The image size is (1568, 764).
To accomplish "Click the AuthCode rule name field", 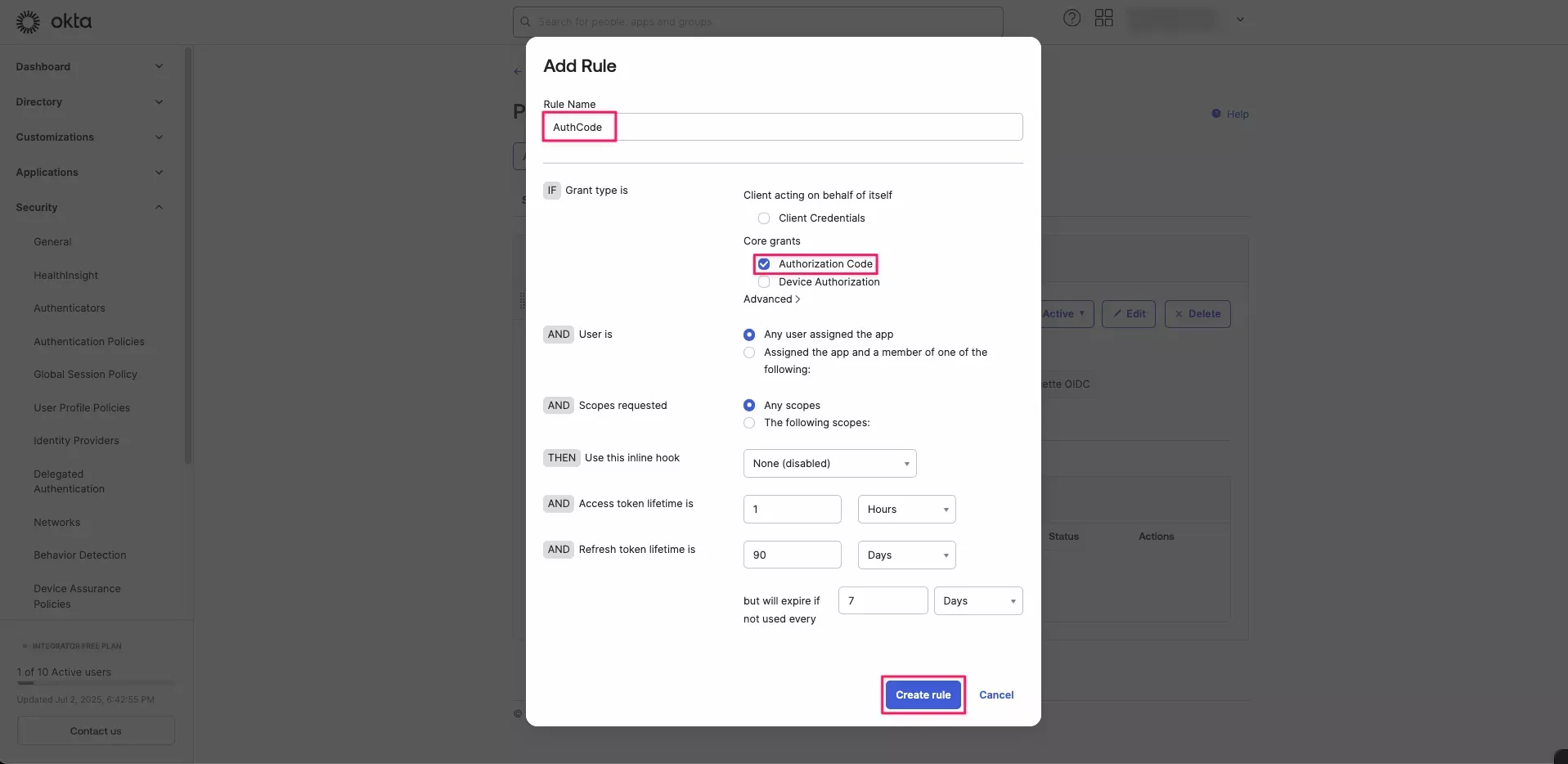I will tap(578, 127).
